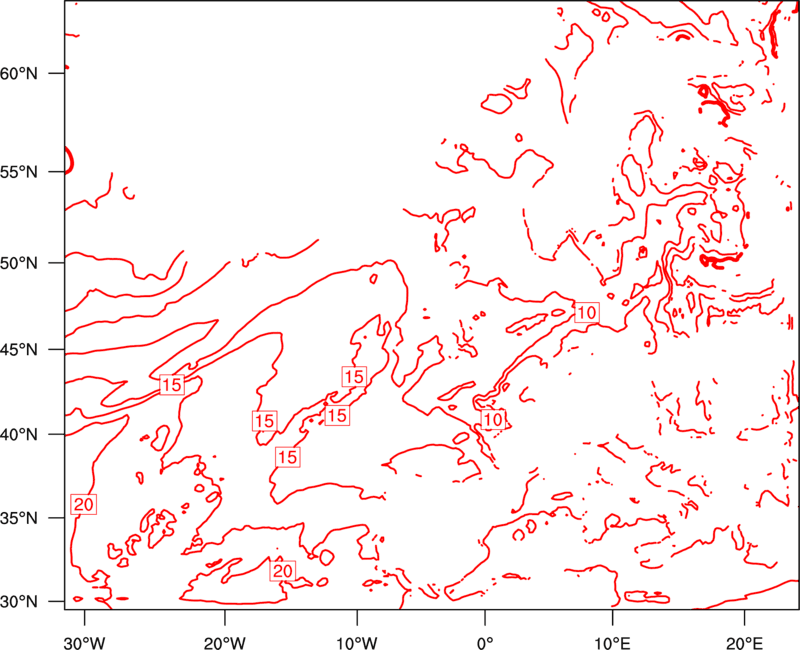Click the contour label 20 near 36°N
The width and height of the screenshot is (800, 650).
point(84,504)
